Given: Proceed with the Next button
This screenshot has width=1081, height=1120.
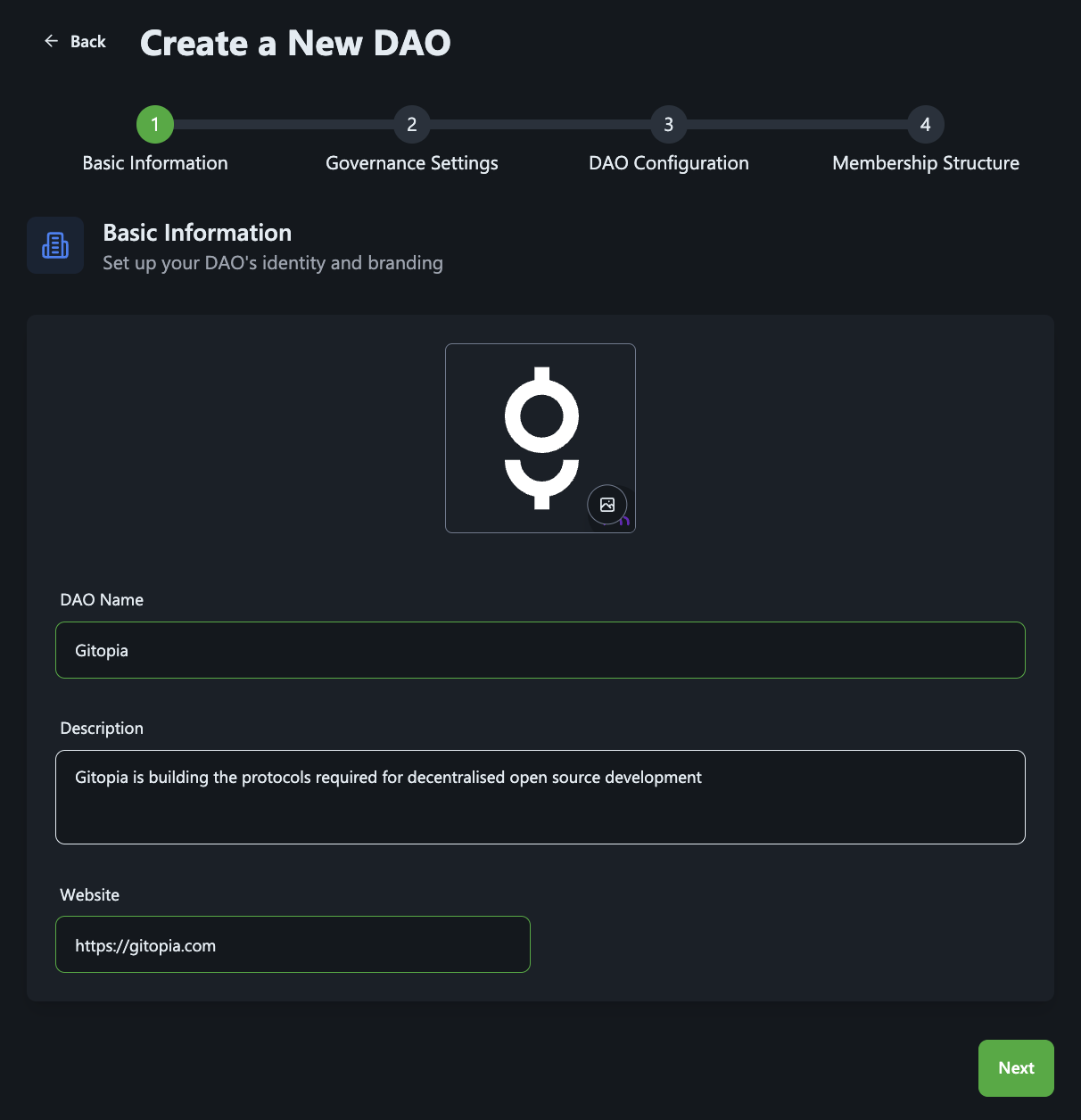Looking at the screenshot, I should tap(1016, 1068).
